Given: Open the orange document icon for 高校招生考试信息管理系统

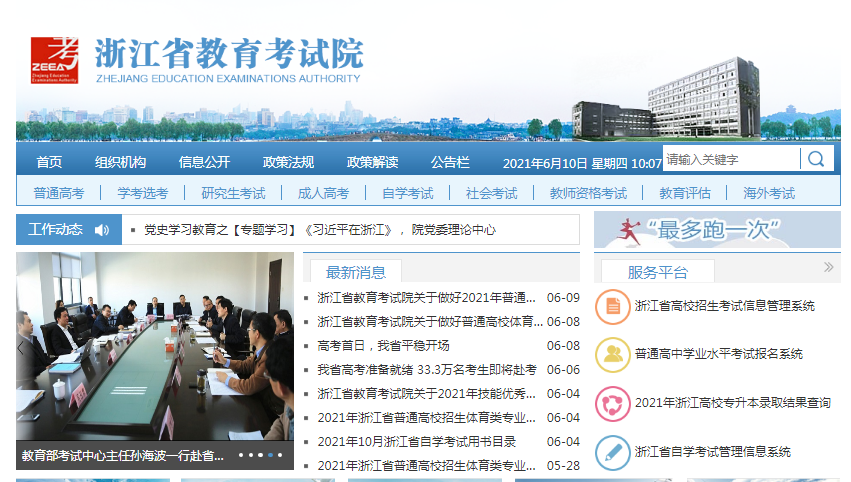Looking at the screenshot, I should (612, 307).
